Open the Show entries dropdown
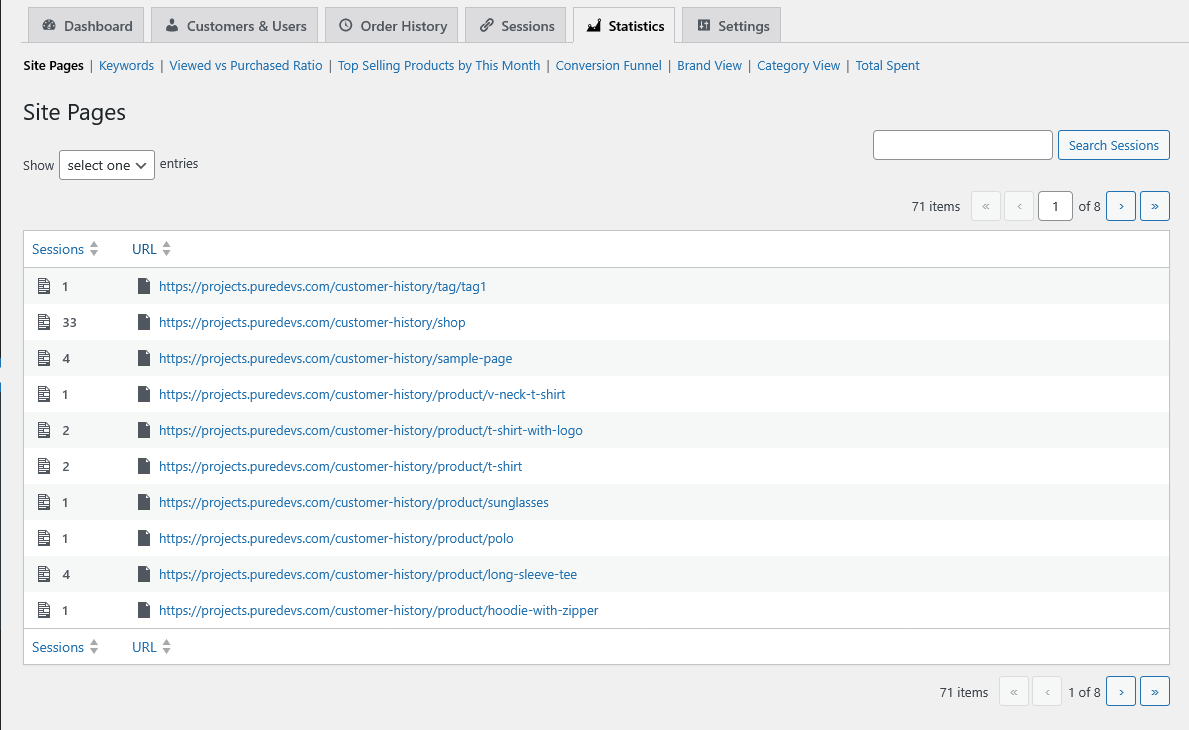Viewport: 1189px width, 730px height. click(x=107, y=165)
